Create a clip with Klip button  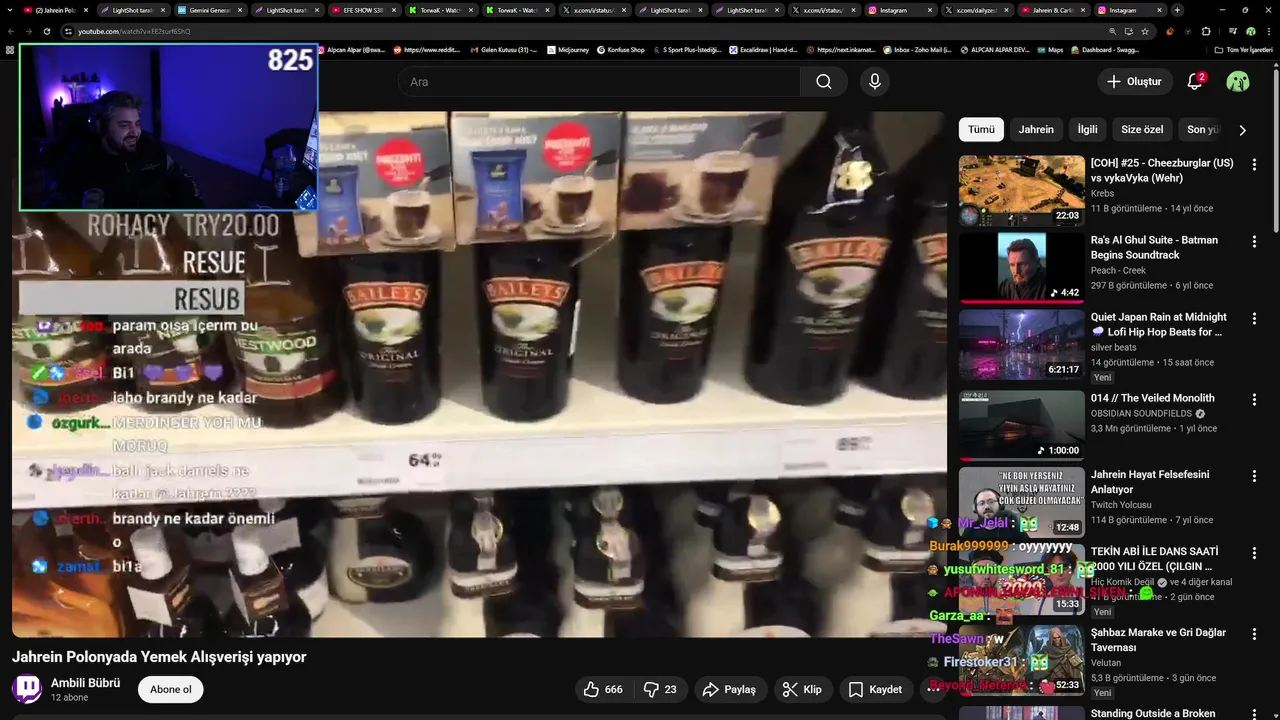(x=802, y=690)
